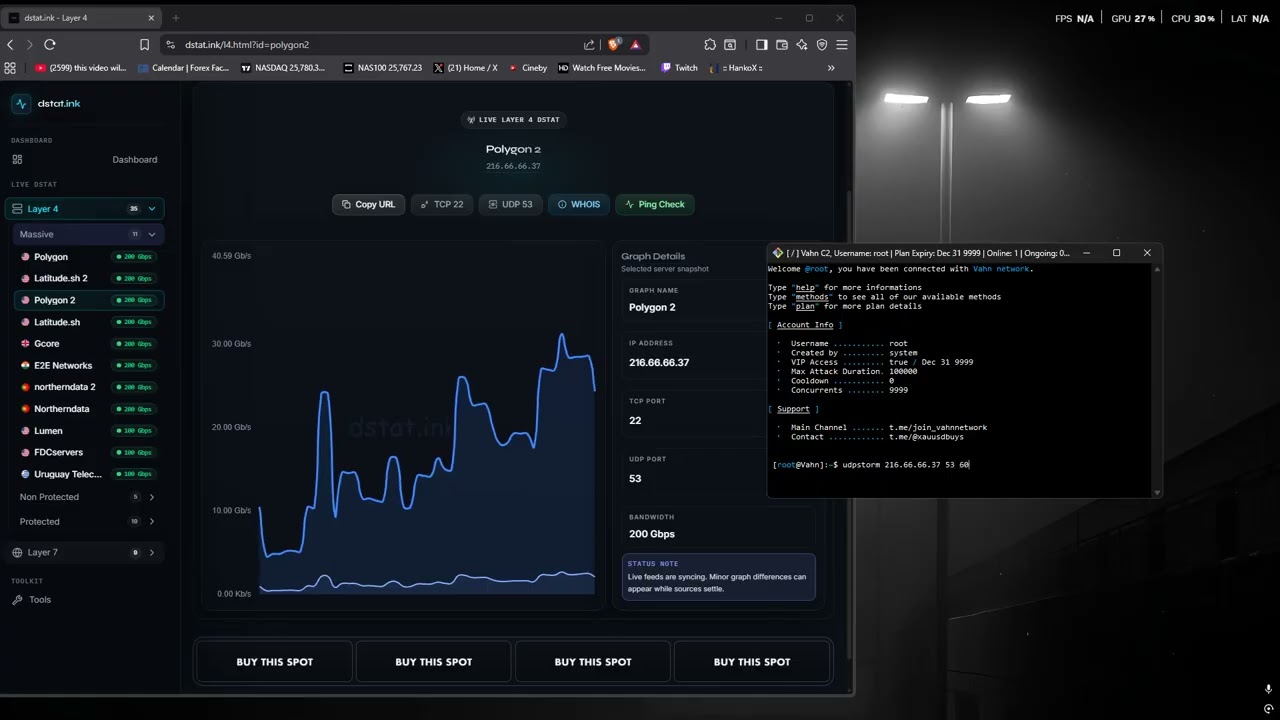Open the Dashboard menu item
Image resolution: width=1280 pixels, height=720 pixels.
[x=84, y=159]
